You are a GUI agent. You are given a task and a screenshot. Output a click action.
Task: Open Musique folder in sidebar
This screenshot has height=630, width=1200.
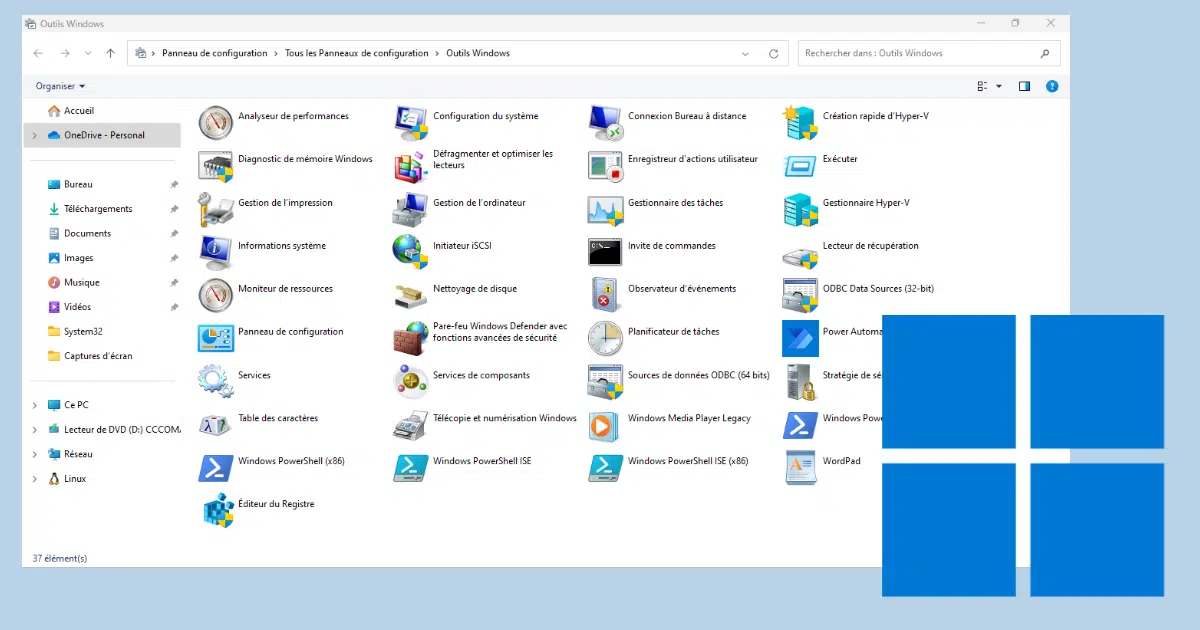click(82, 282)
